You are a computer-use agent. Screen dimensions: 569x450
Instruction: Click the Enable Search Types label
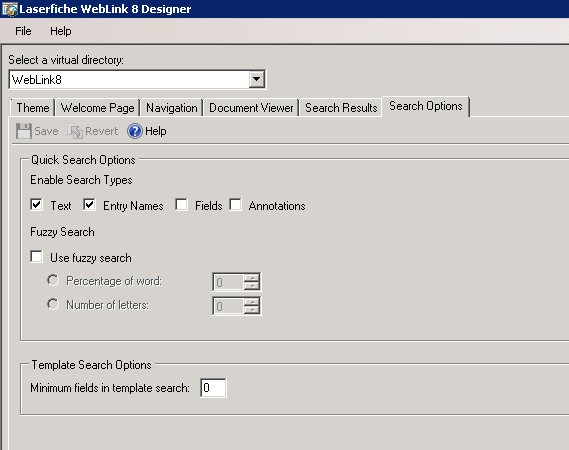point(81,180)
